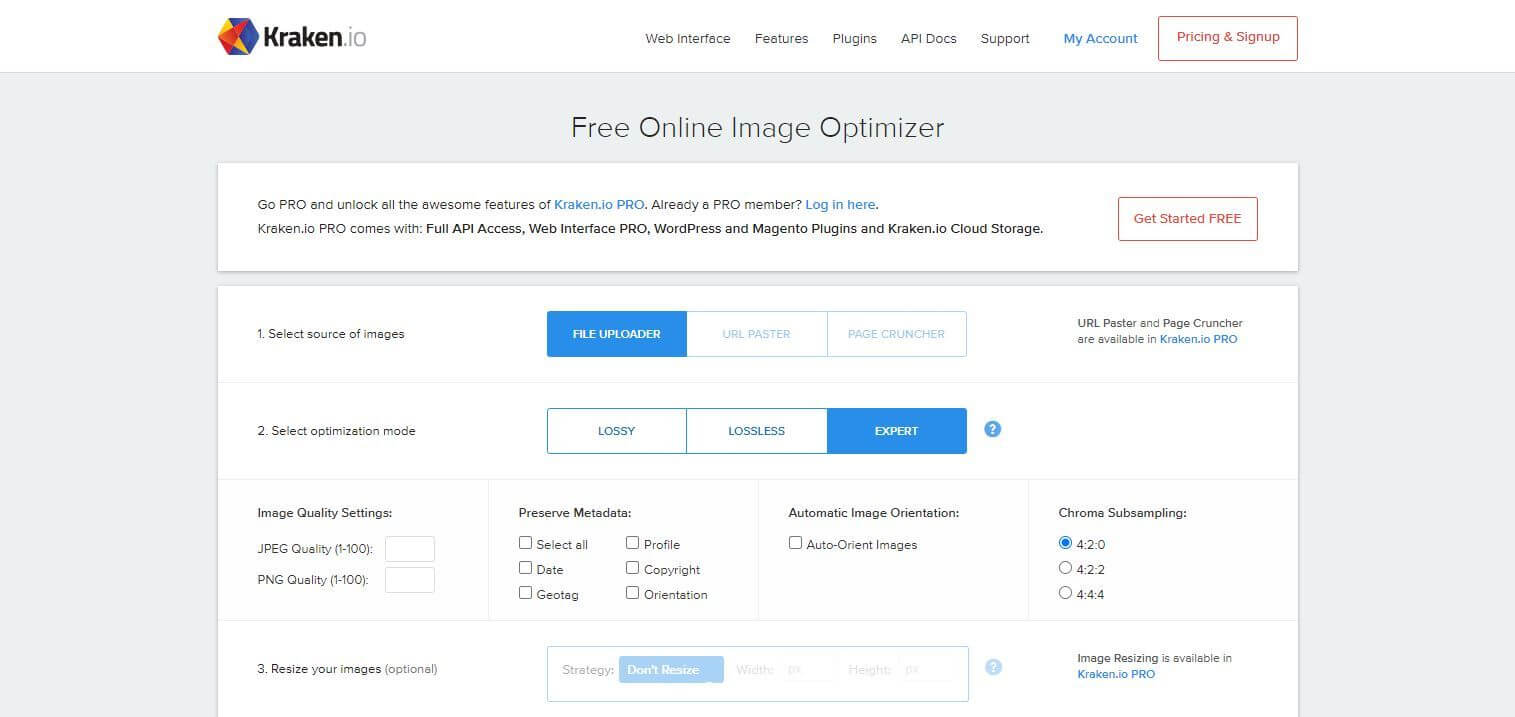Image resolution: width=1515 pixels, height=717 pixels.
Task: Enable the Select all metadata checkbox
Action: coord(526,543)
